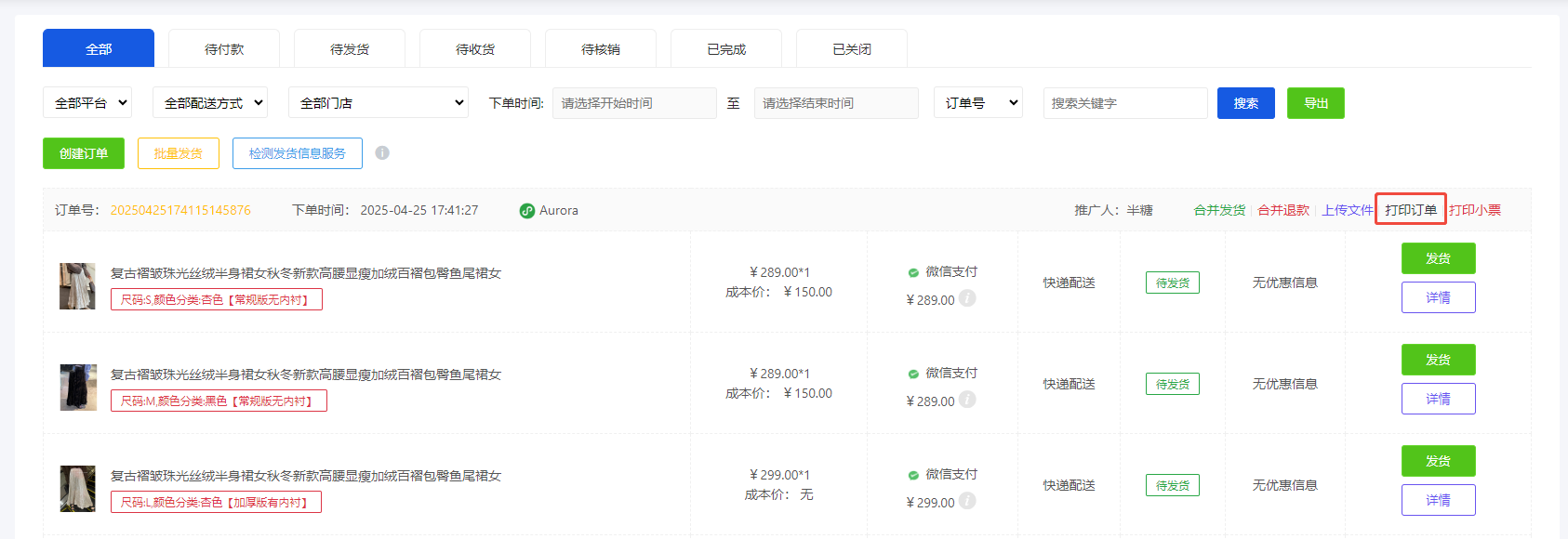The width and height of the screenshot is (1568, 539).
Task: Select the 已完成 orders tab
Action: 726,49
